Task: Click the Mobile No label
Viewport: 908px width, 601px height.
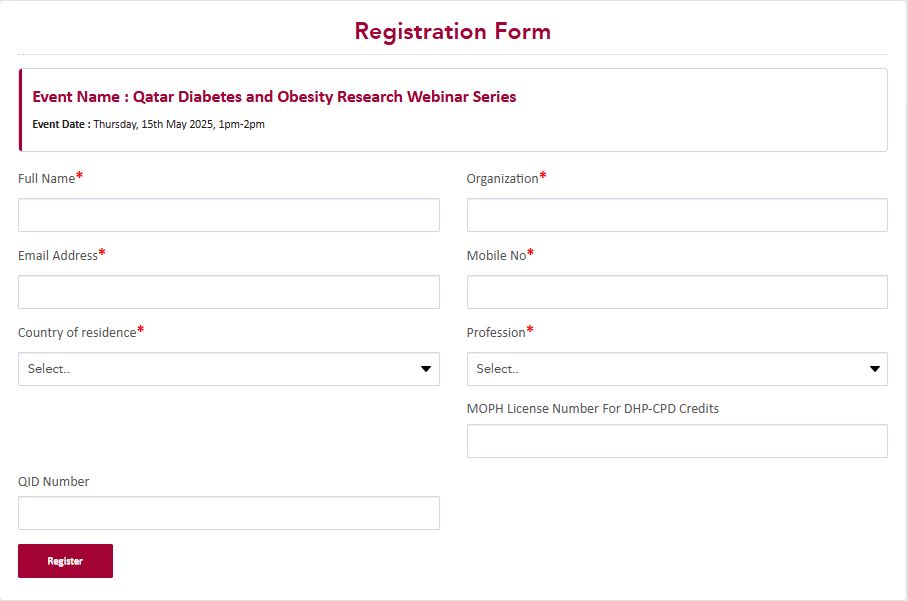Action: pyautogui.click(x=496, y=256)
